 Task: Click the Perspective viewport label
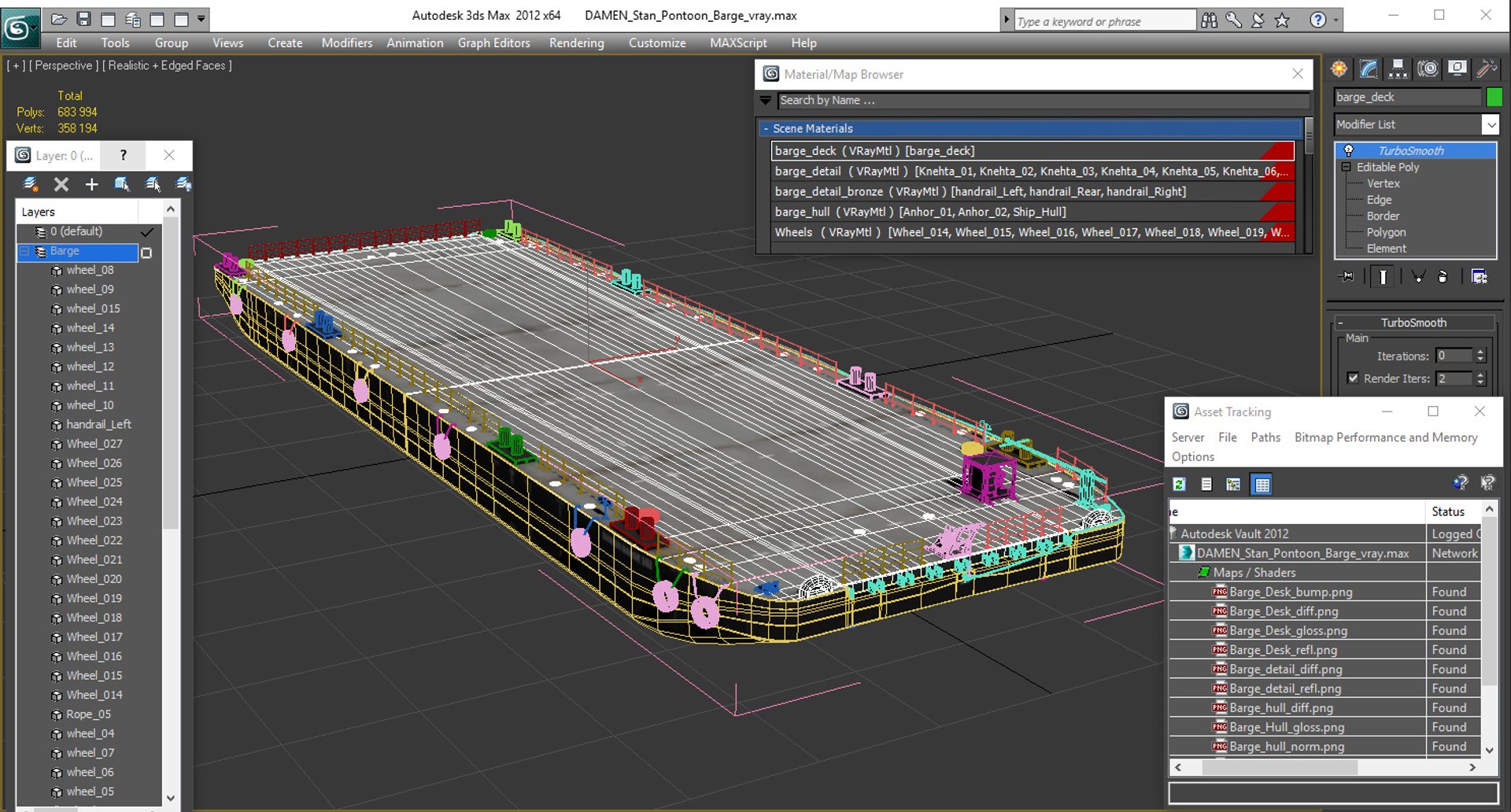64,65
